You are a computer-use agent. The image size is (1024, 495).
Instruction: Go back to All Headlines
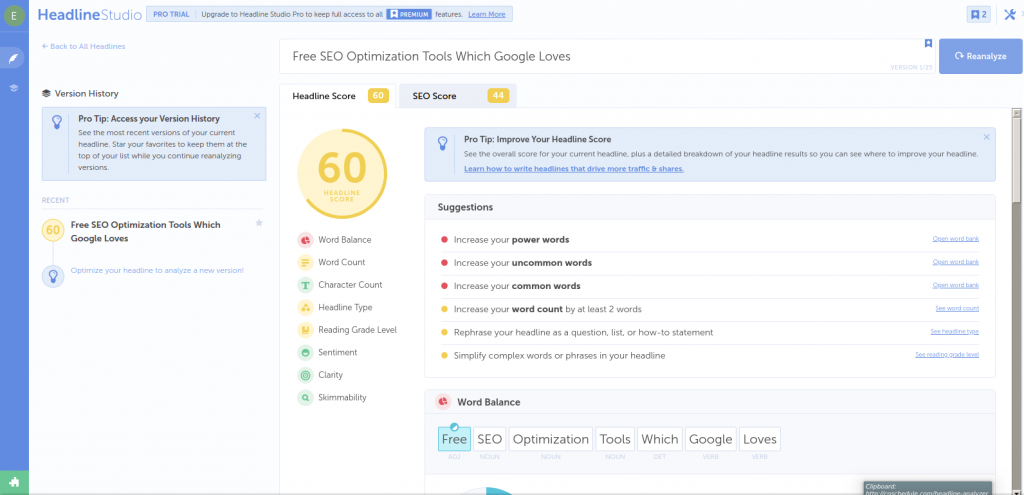tap(84, 46)
